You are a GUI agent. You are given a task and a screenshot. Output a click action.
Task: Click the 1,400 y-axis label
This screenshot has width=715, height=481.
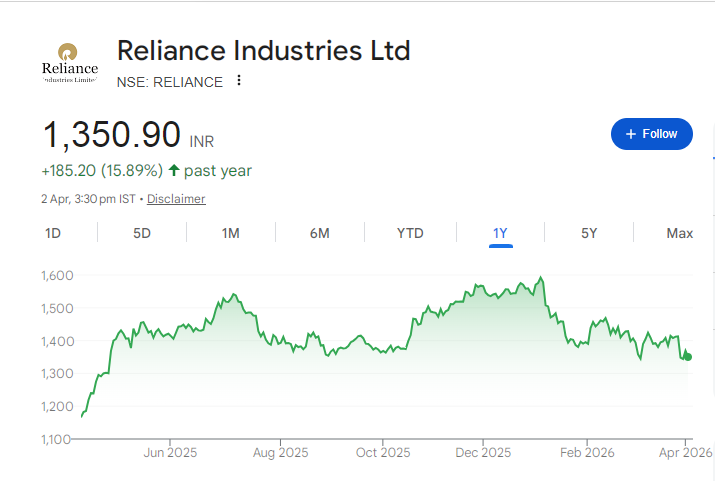(57, 341)
